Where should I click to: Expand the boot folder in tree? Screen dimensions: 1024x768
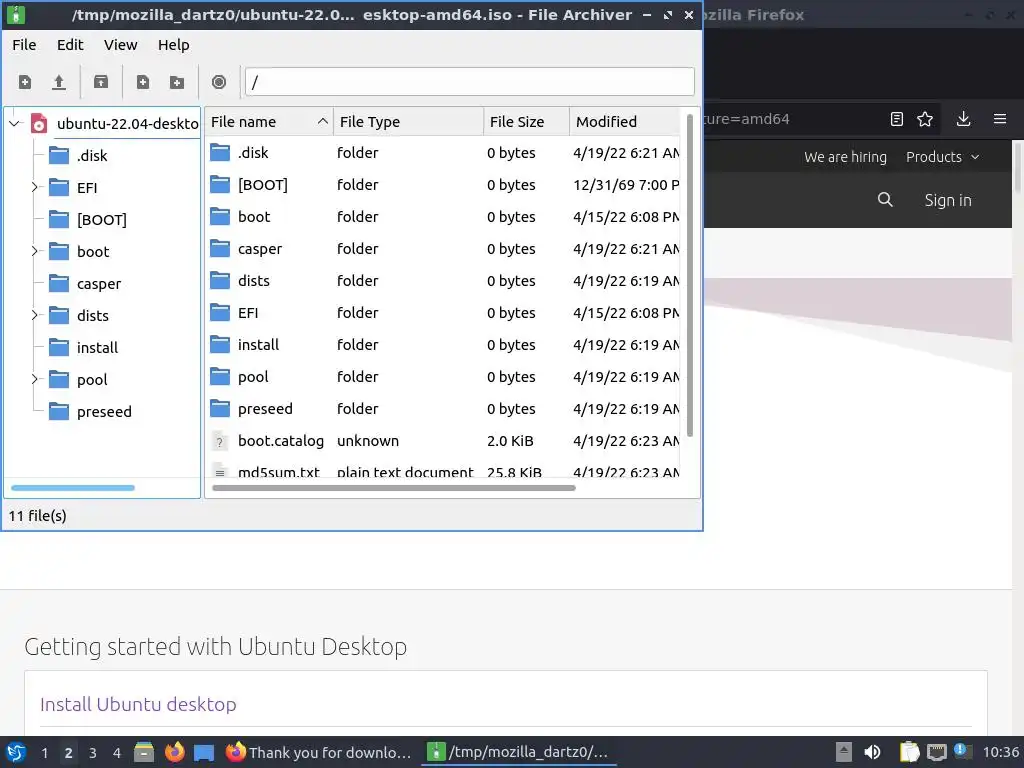pyautogui.click(x=35, y=251)
